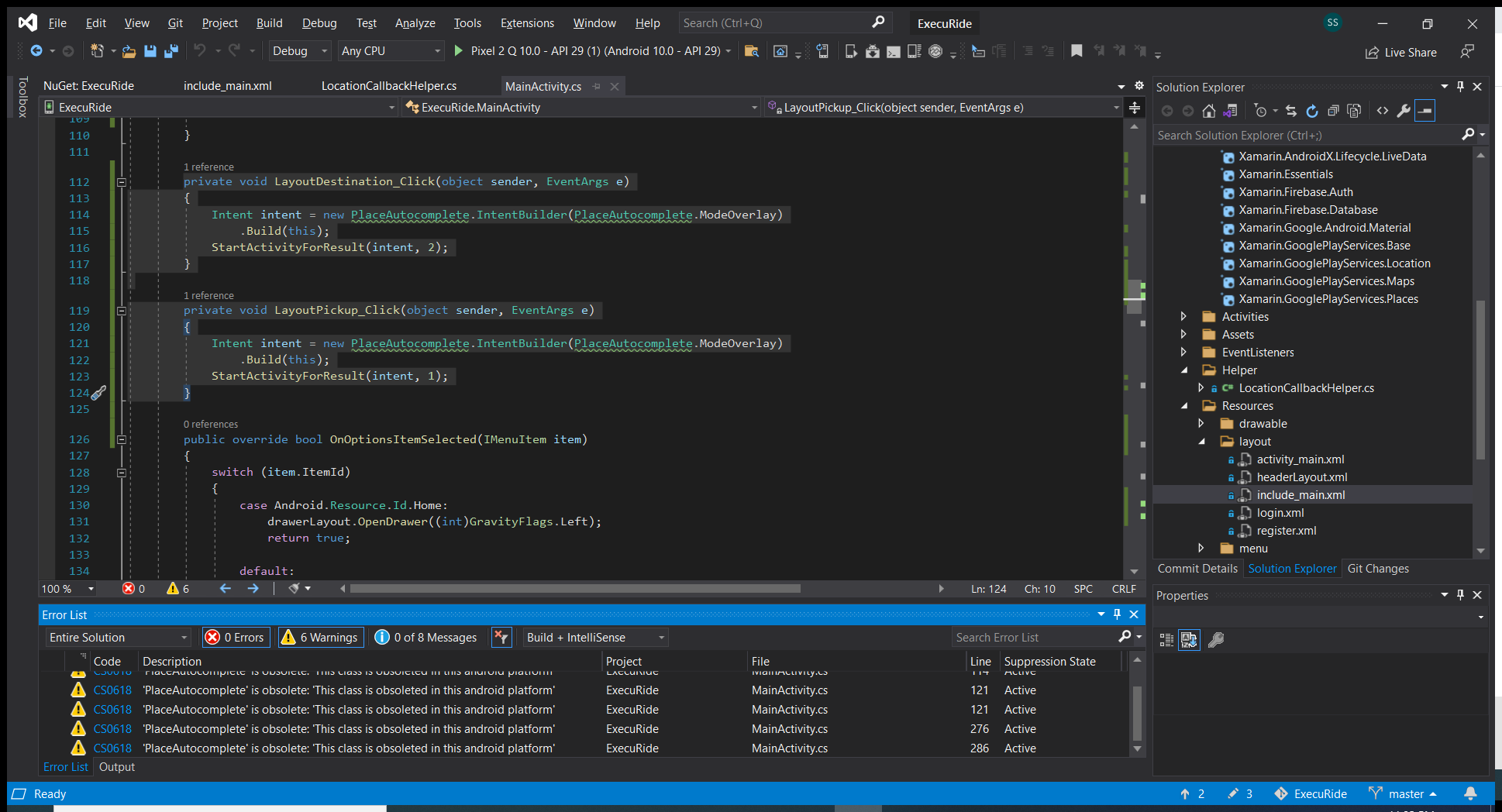Collapse All nodes in Solution Explorer
This screenshot has height=812, width=1502.
(1333, 111)
